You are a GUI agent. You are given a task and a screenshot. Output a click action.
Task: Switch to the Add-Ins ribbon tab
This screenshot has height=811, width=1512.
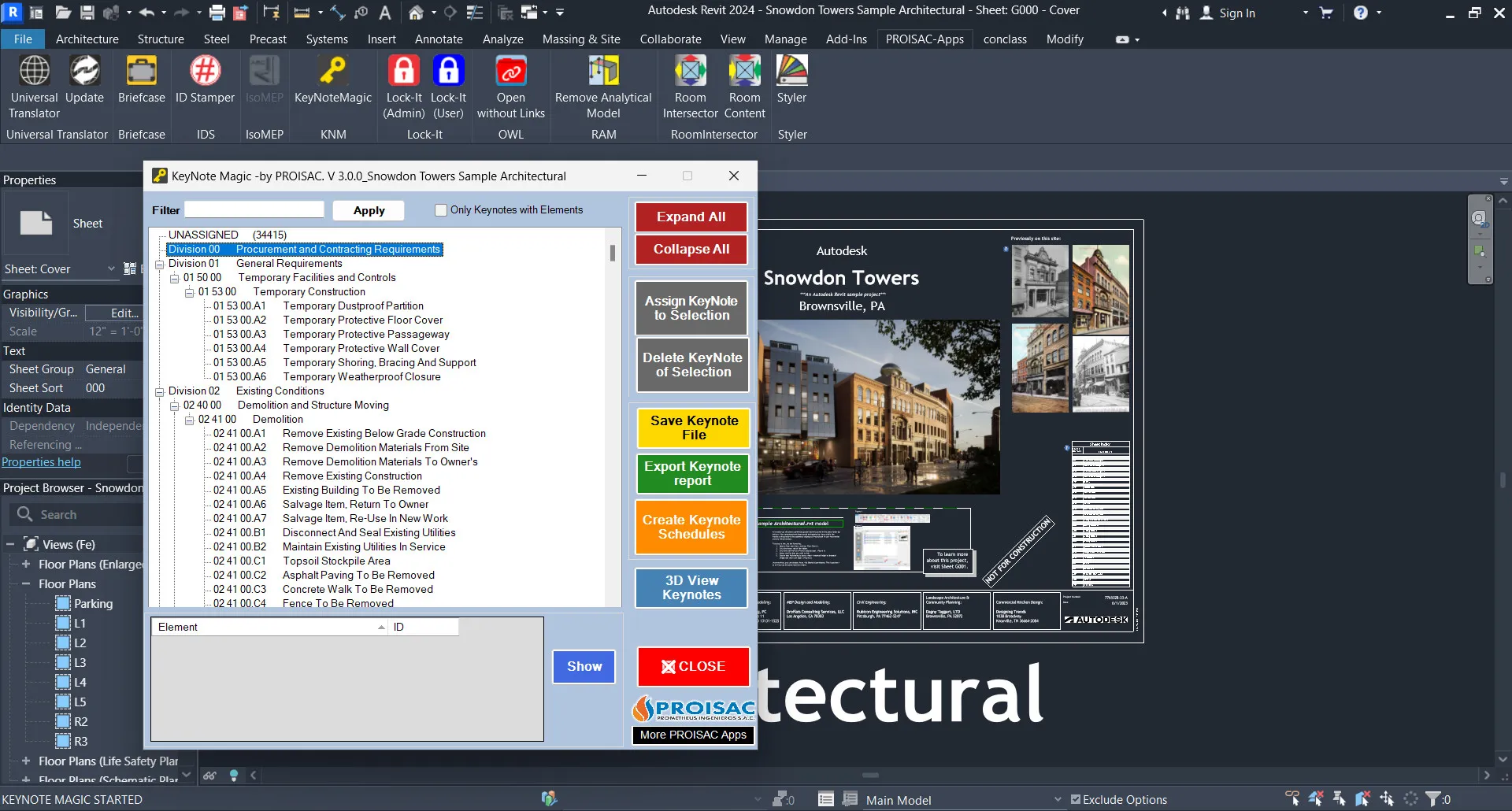(x=847, y=39)
